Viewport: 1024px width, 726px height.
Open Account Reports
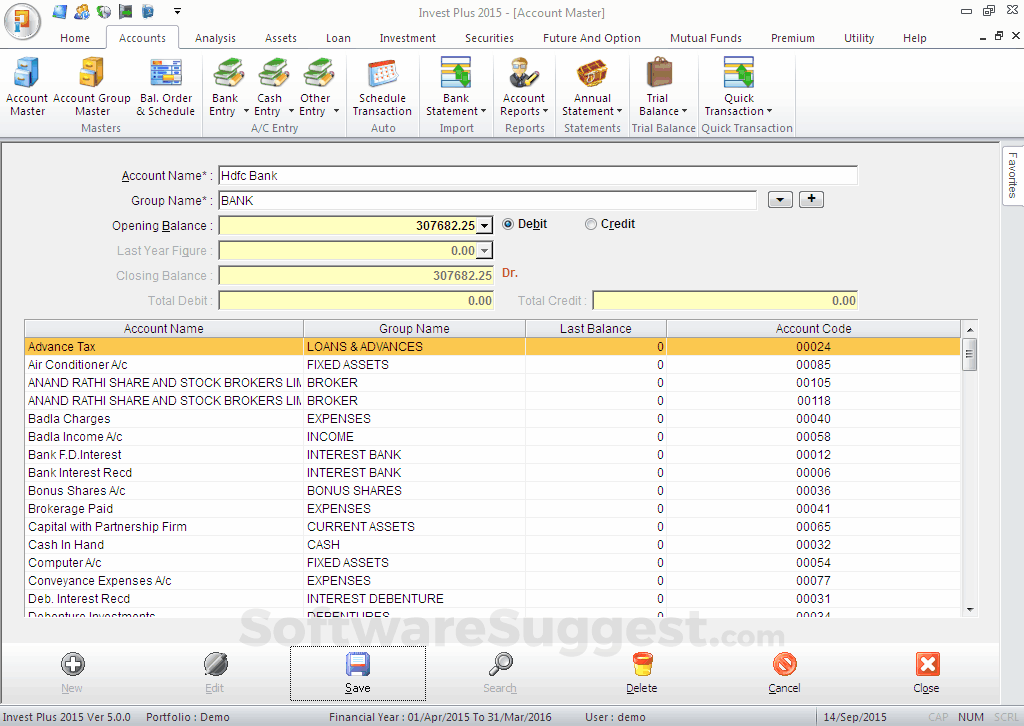[524, 87]
